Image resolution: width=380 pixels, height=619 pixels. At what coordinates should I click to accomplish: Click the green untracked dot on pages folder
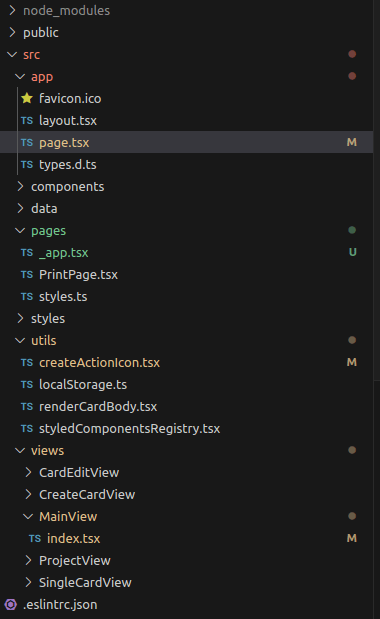(x=352, y=230)
